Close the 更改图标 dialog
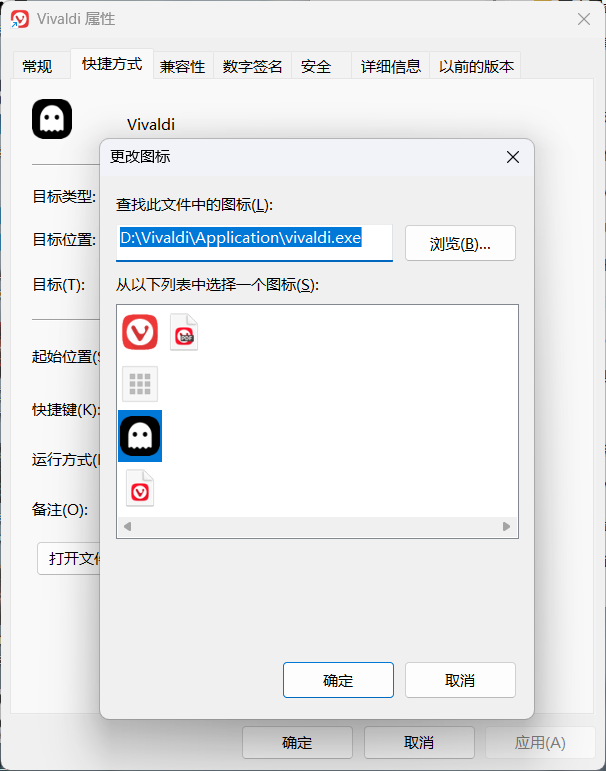Image resolution: width=606 pixels, height=771 pixels. [513, 157]
